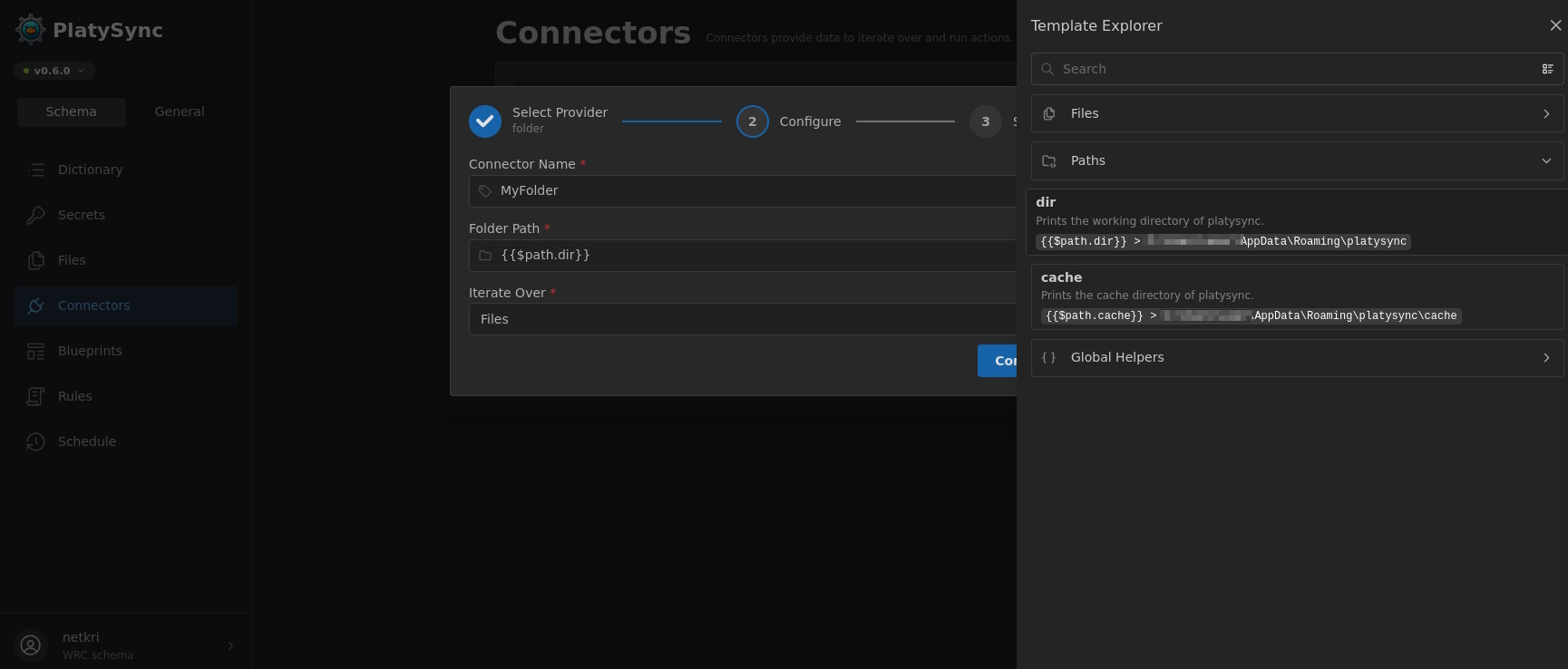This screenshot has height=669, width=1568.
Task: Click the tag icon in Connector Name
Action: [x=485, y=191]
